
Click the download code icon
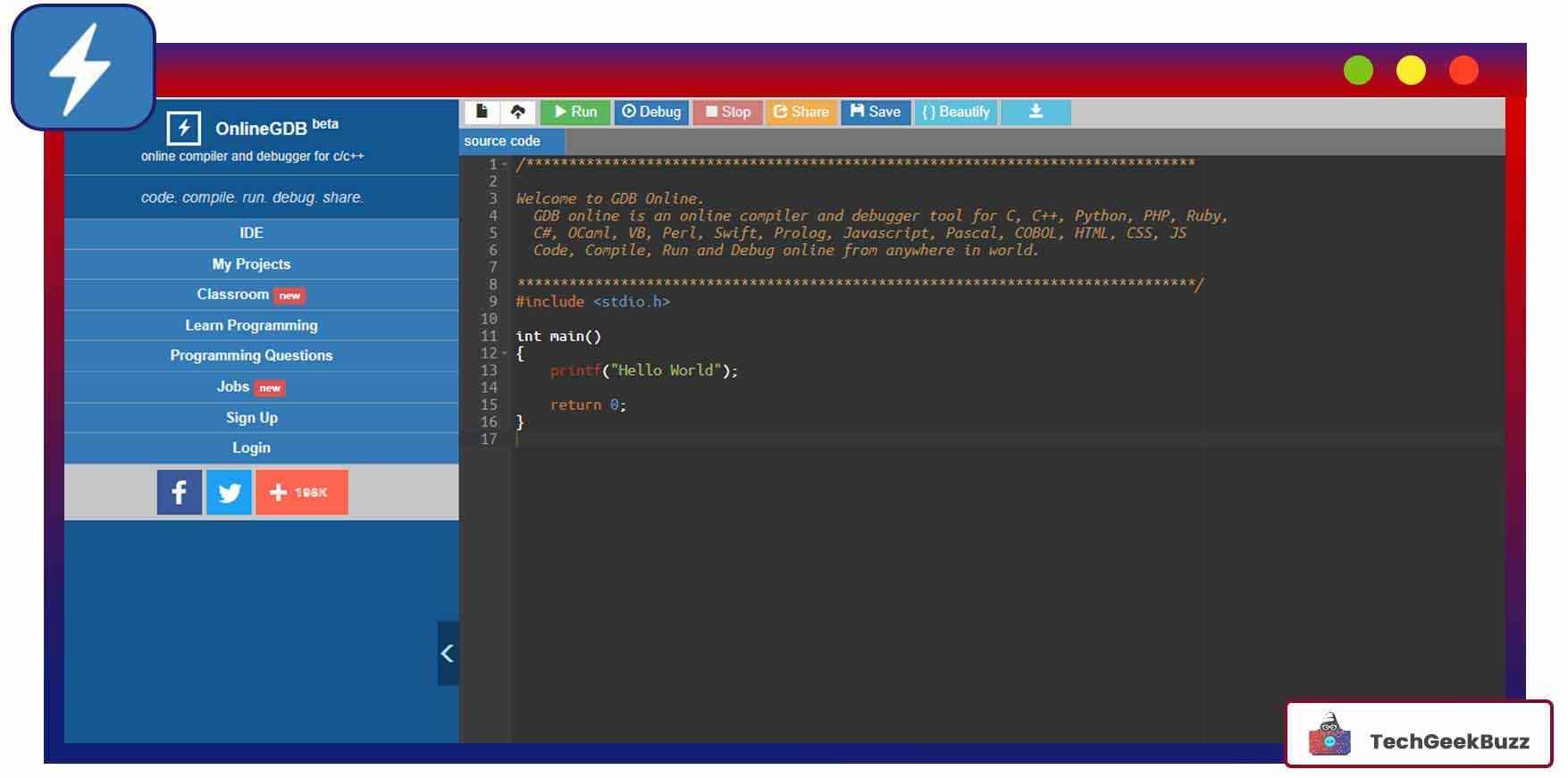coord(1036,112)
